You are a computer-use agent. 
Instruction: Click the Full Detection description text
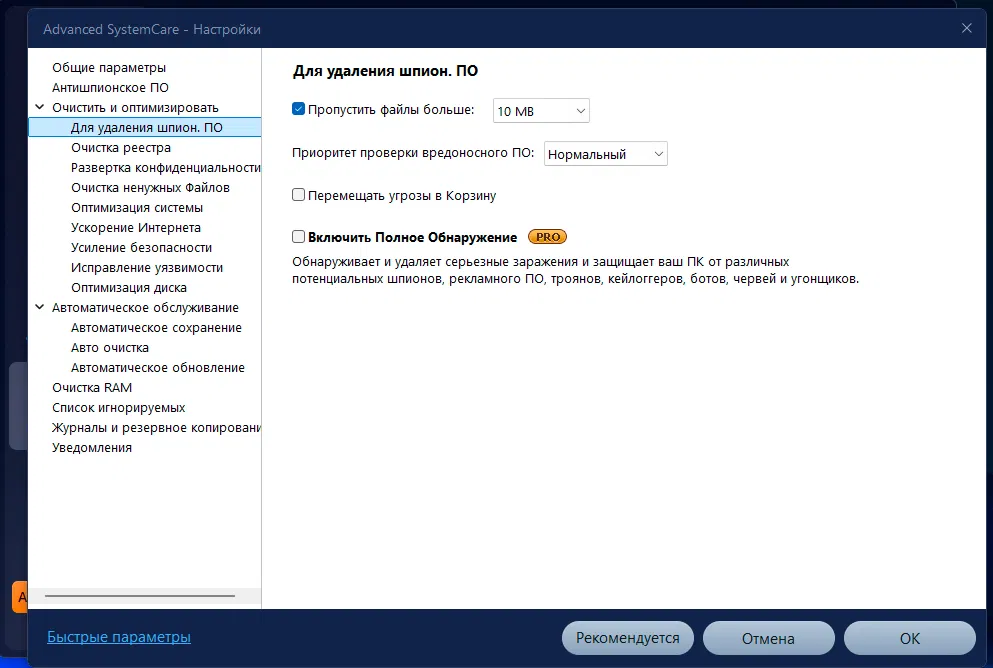tap(575, 270)
